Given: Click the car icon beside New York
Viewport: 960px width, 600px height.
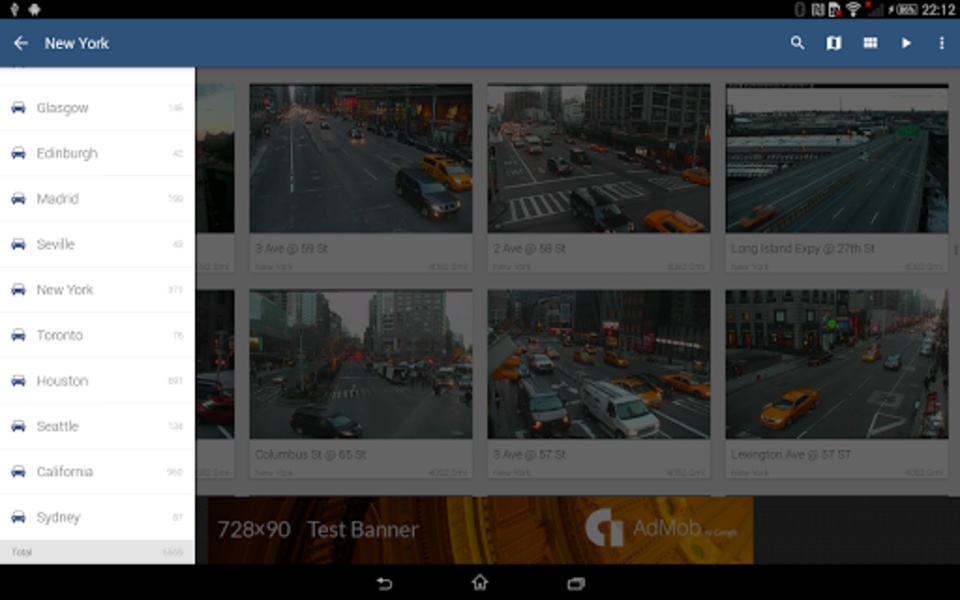Looking at the screenshot, I should (x=18, y=290).
